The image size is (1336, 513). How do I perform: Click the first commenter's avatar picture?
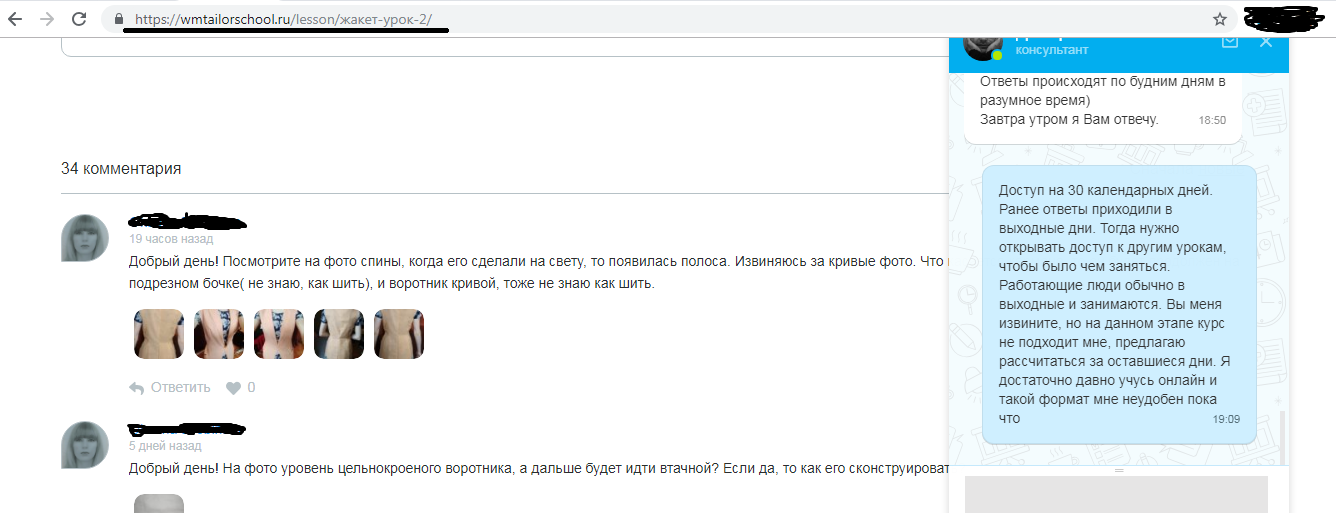point(86,238)
